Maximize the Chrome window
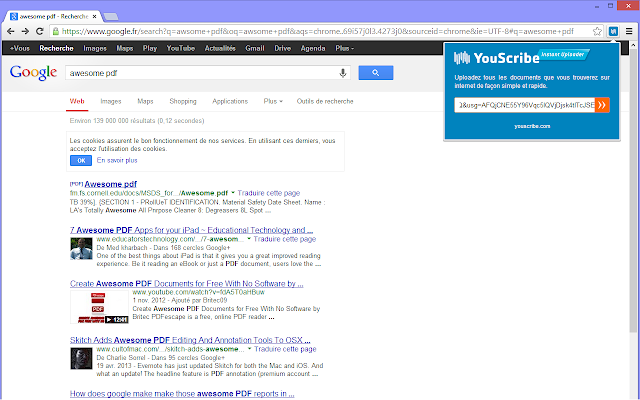The height and width of the screenshot is (400, 640). point(611,6)
